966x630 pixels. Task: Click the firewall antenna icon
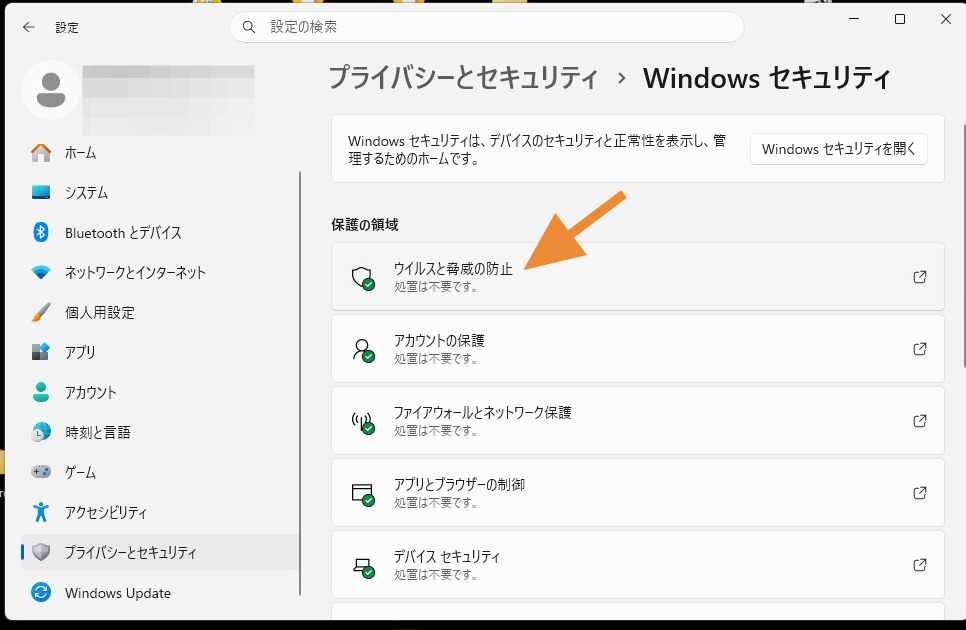[x=363, y=422]
